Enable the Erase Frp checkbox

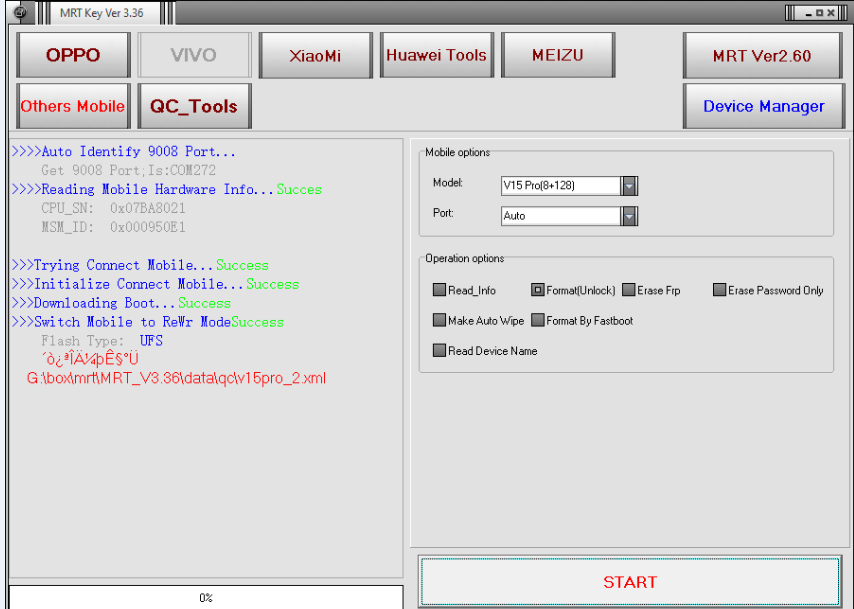pyautogui.click(x=629, y=290)
